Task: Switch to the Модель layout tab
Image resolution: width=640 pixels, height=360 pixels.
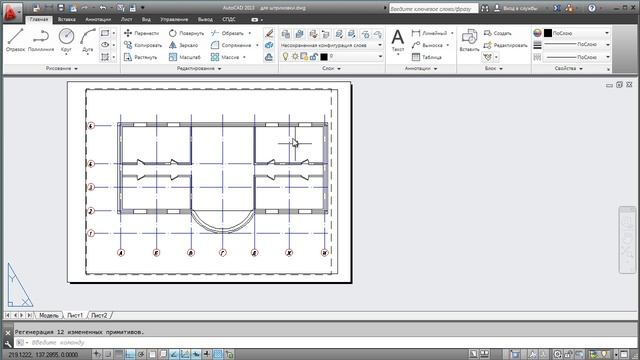Action: [49, 316]
